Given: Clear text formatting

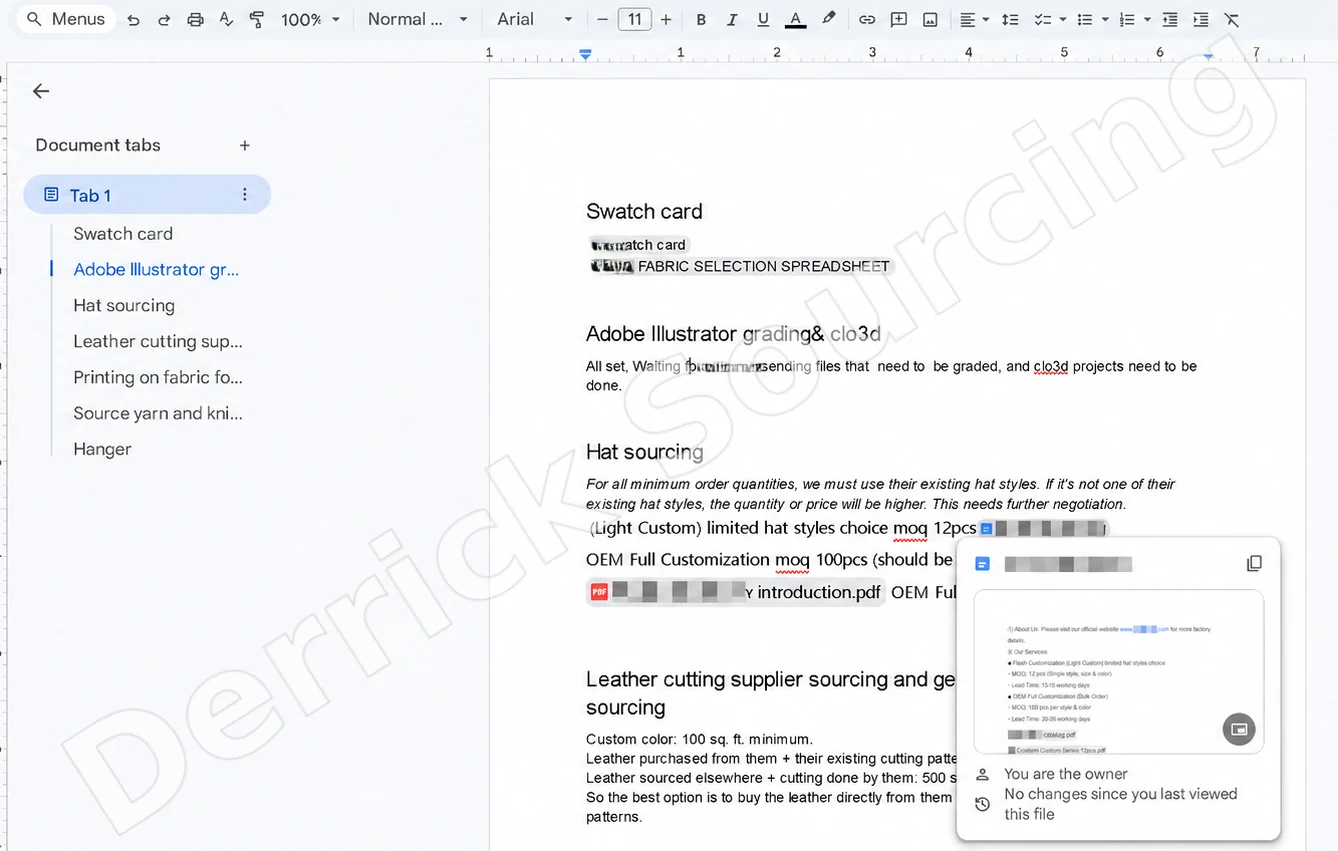Looking at the screenshot, I should (x=1232, y=20).
